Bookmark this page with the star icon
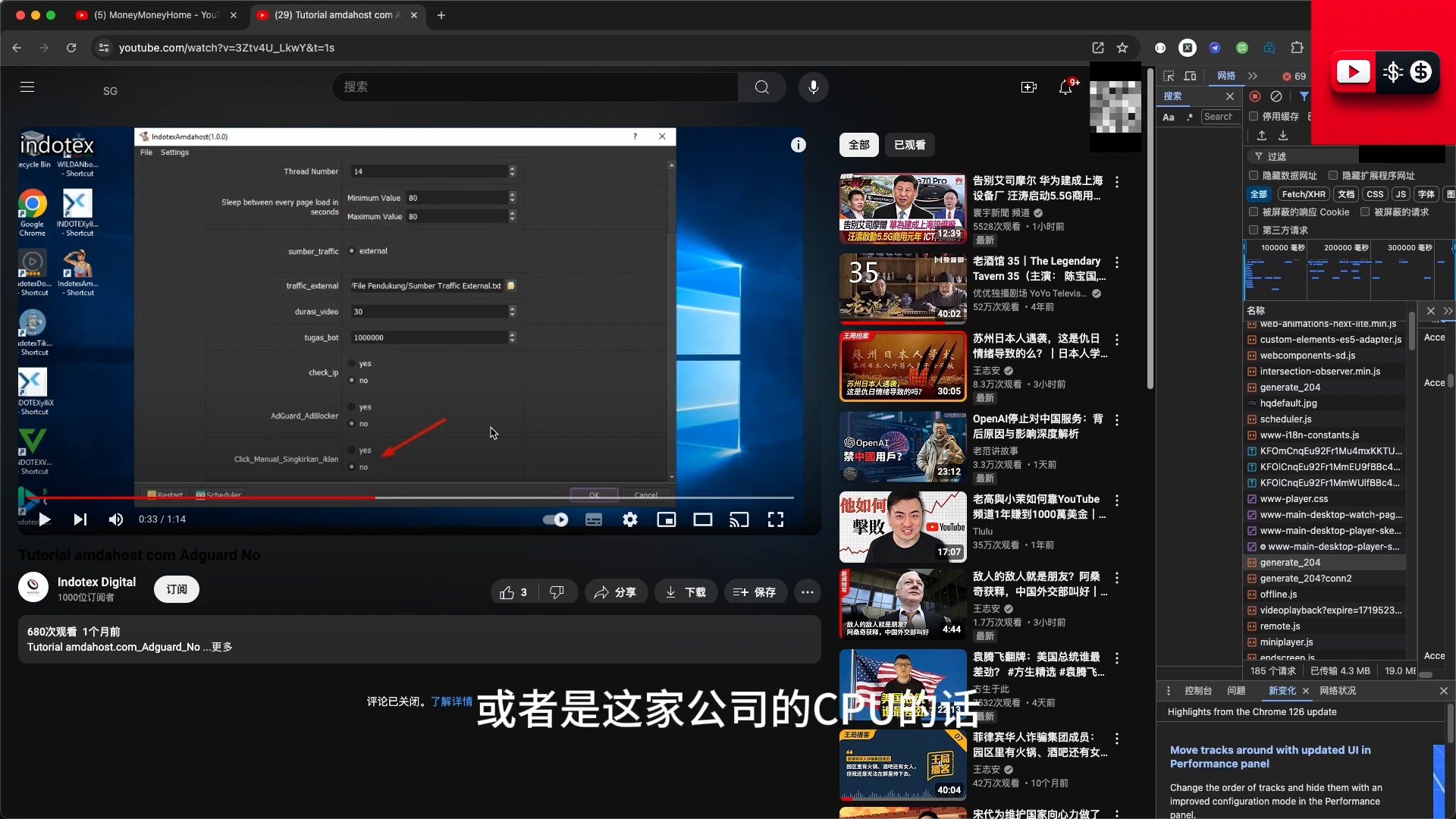Viewport: 1456px width, 819px height. click(1122, 48)
